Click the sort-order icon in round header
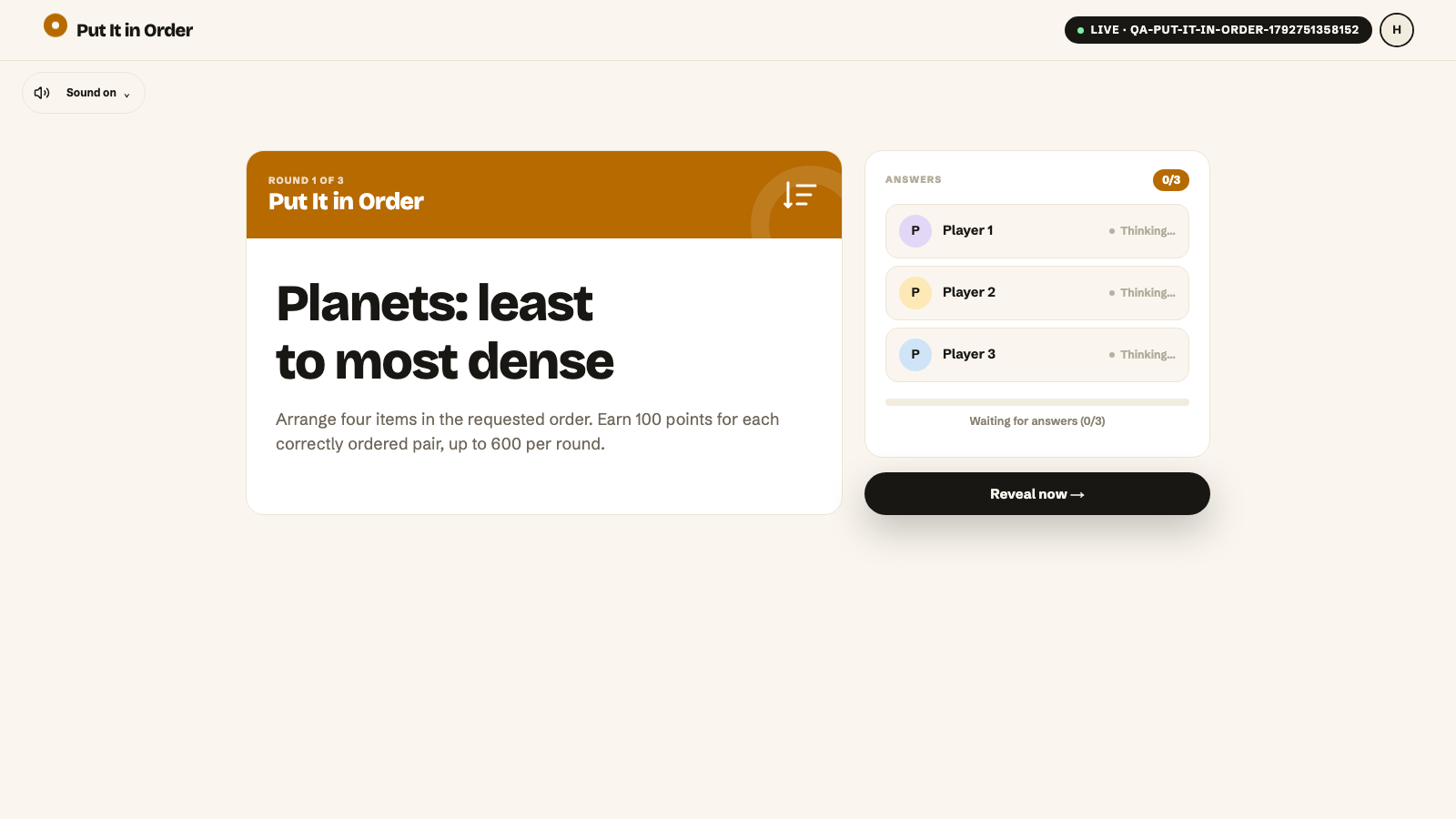Screen dimensions: 1456x819 [800, 195]
